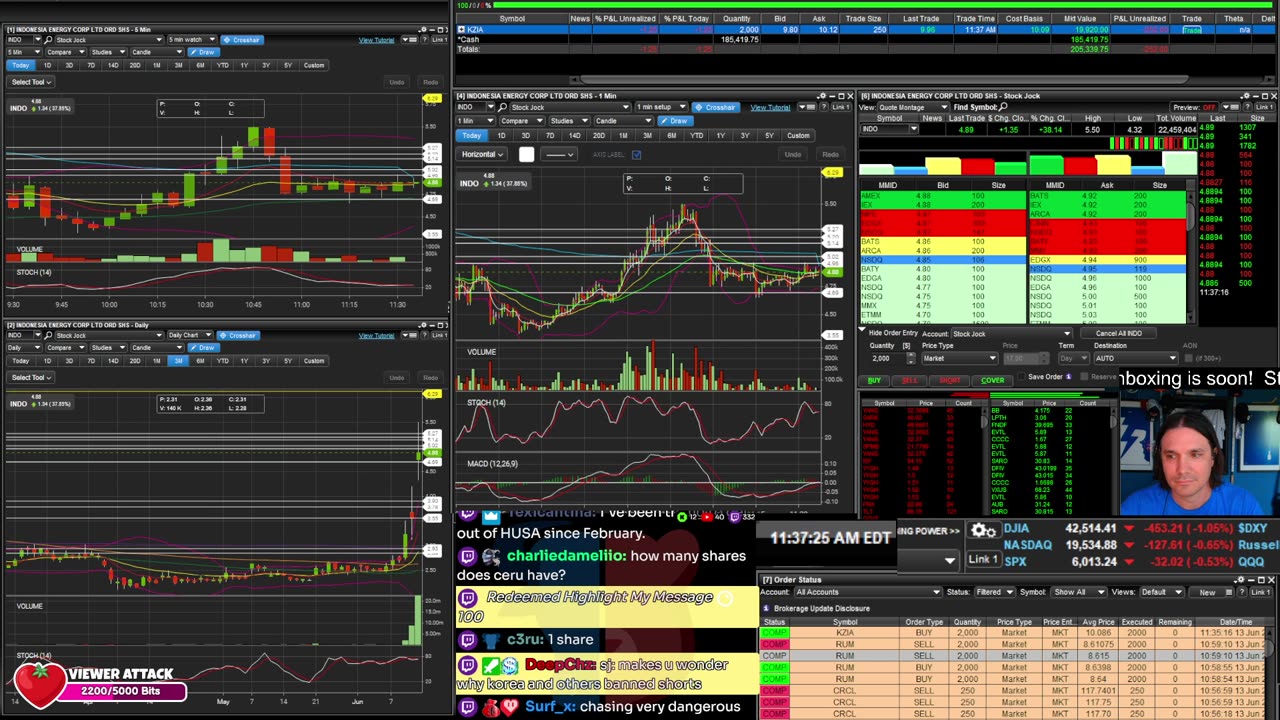Toggle Draw mode in the 5 Min chart
Viewport: 1280px width, 720px height.
click(204, 52)
